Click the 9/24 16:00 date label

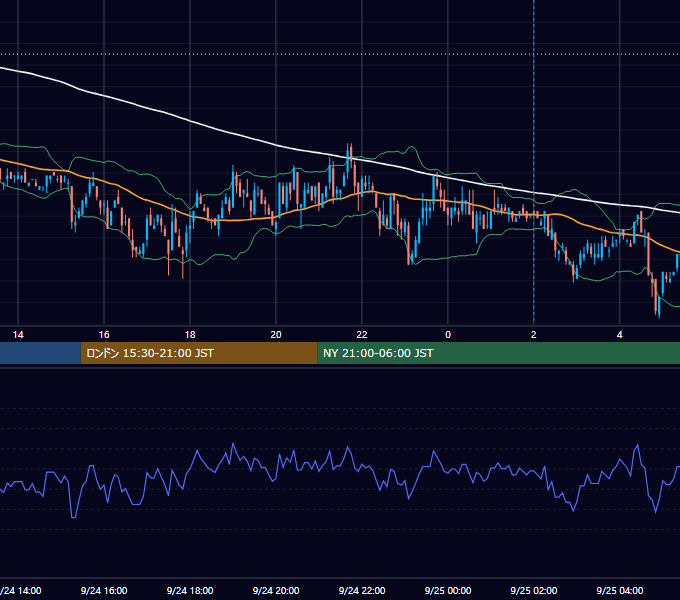(104, 590)
